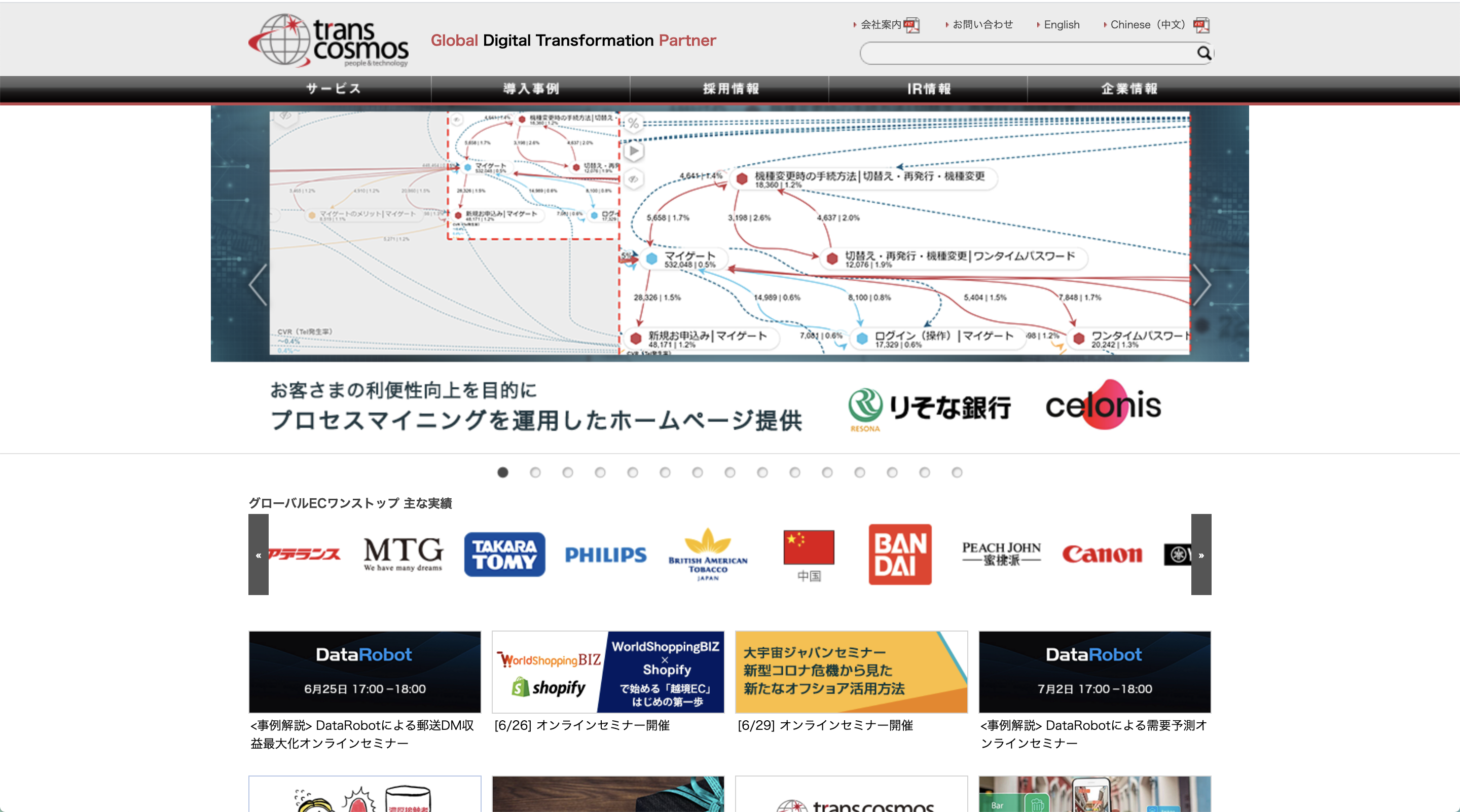Select the second carousel dot

tap(535, 472)
